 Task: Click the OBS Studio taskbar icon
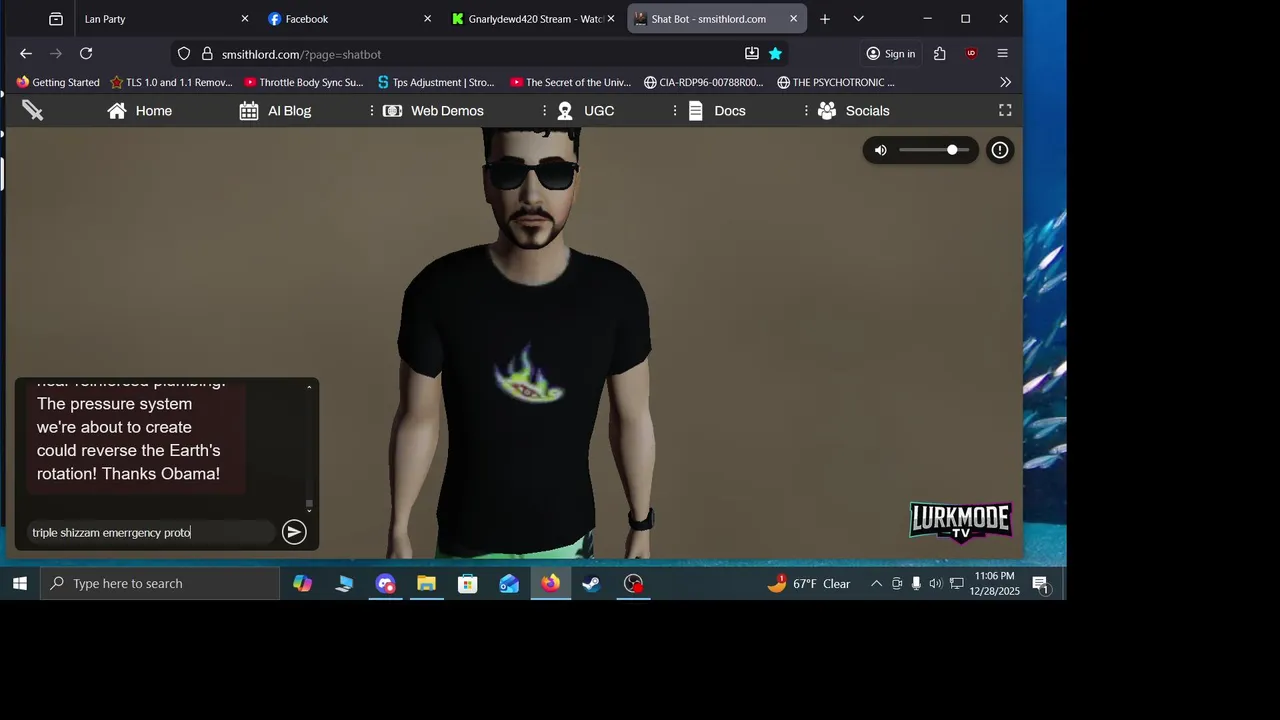633,584
